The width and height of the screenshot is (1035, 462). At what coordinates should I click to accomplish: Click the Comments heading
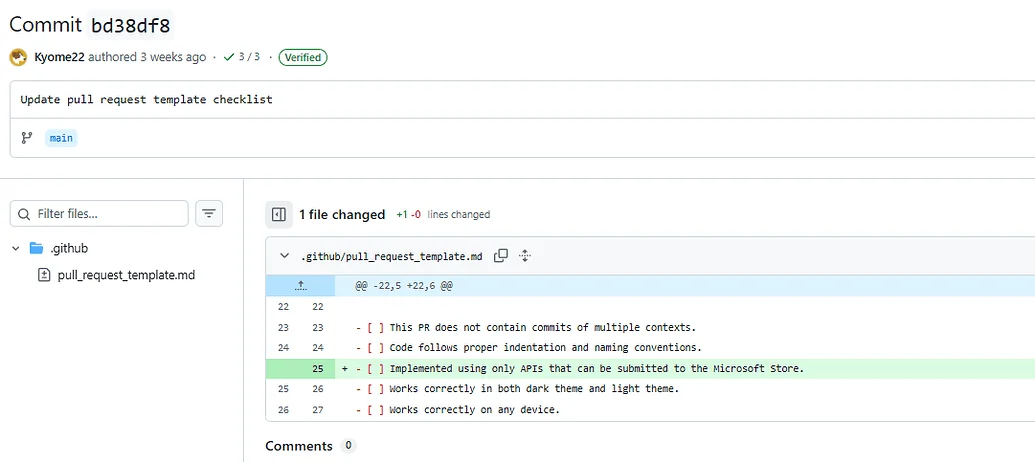pyautogui.click(x=299, y=446)
